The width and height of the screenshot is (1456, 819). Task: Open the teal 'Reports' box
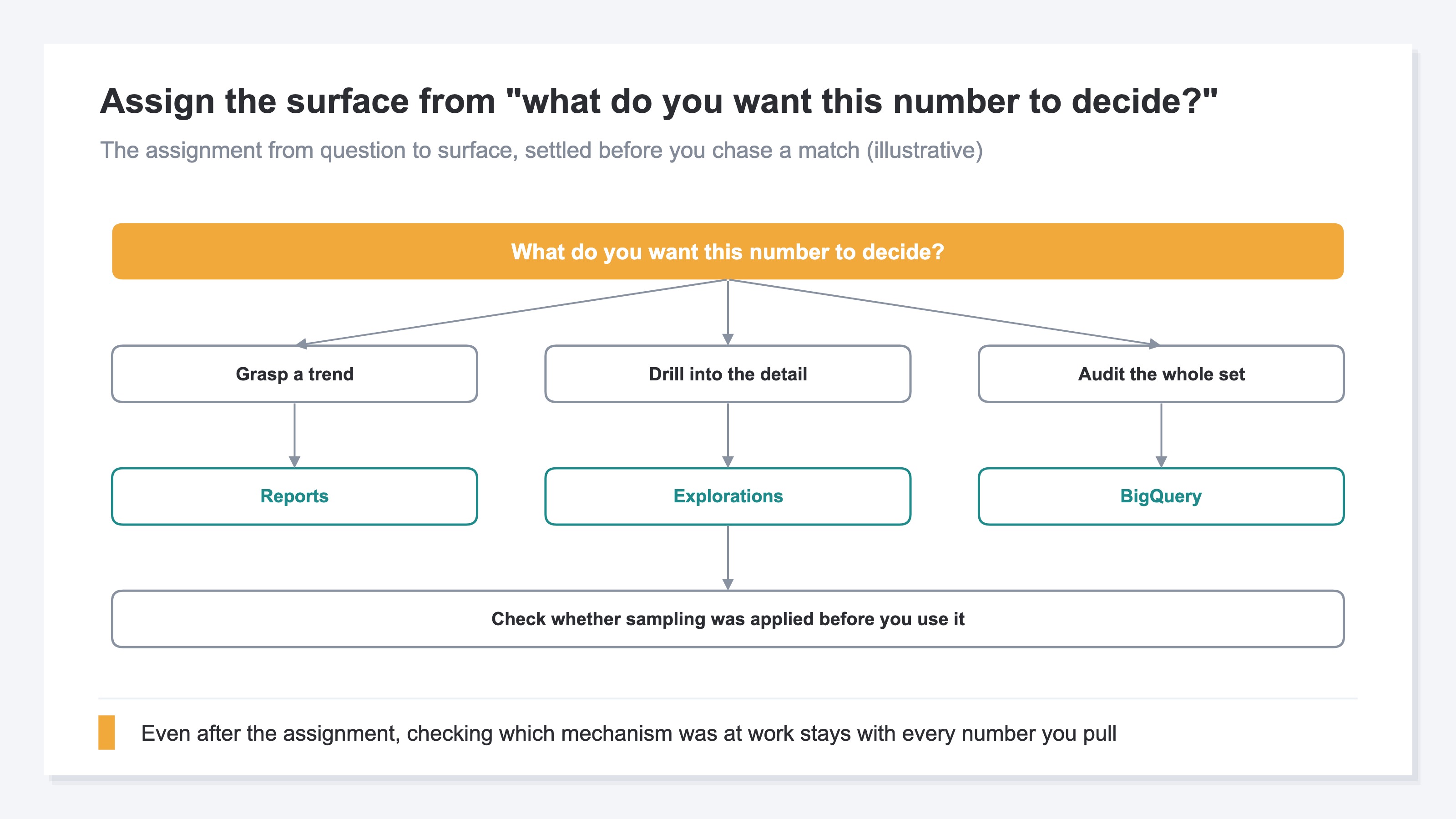click(x=294, y=496)
